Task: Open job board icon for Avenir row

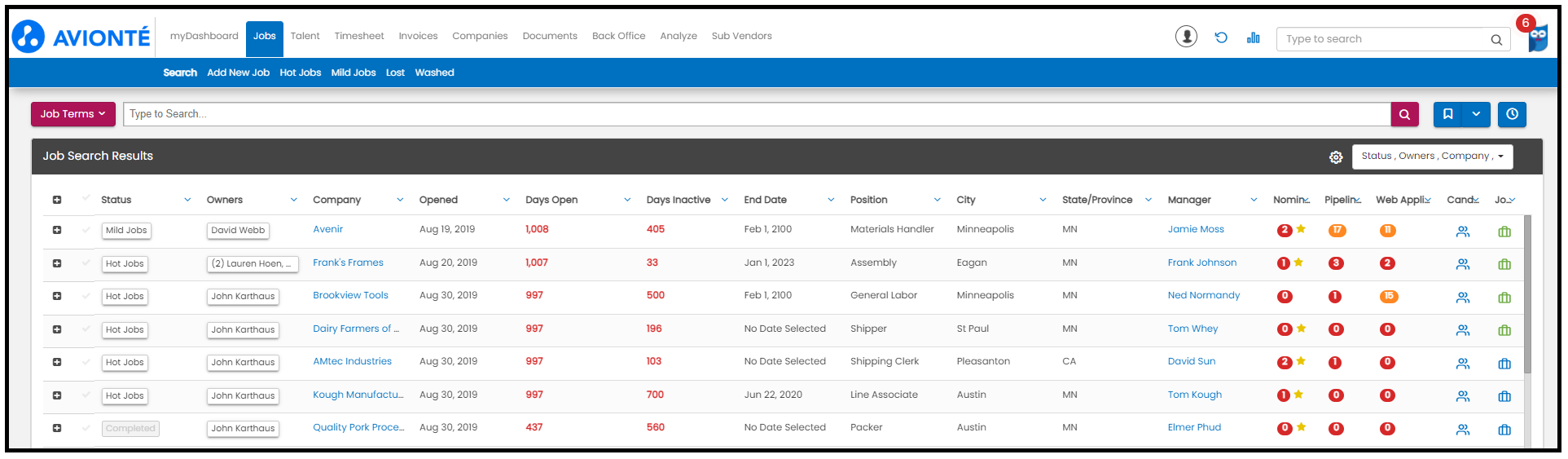Action: tap(1504, 232)
